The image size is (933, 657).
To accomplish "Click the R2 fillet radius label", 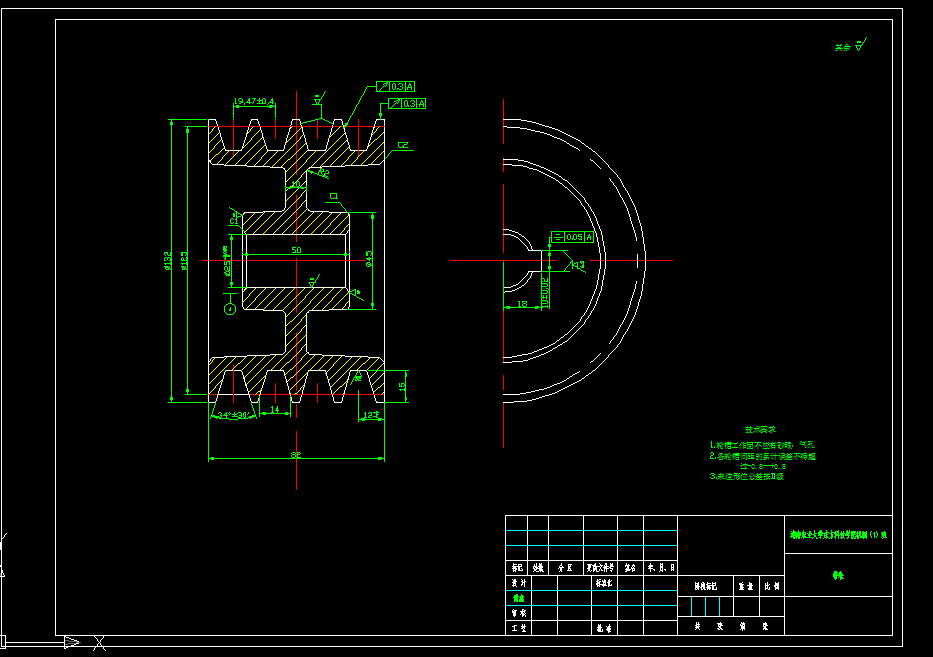I will [323, 173].
